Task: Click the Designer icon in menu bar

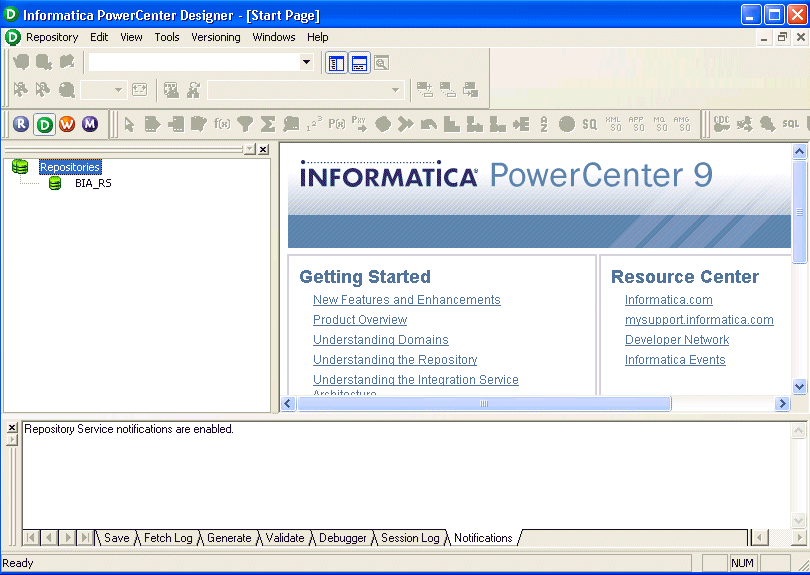Action: (x=12, y=37)
